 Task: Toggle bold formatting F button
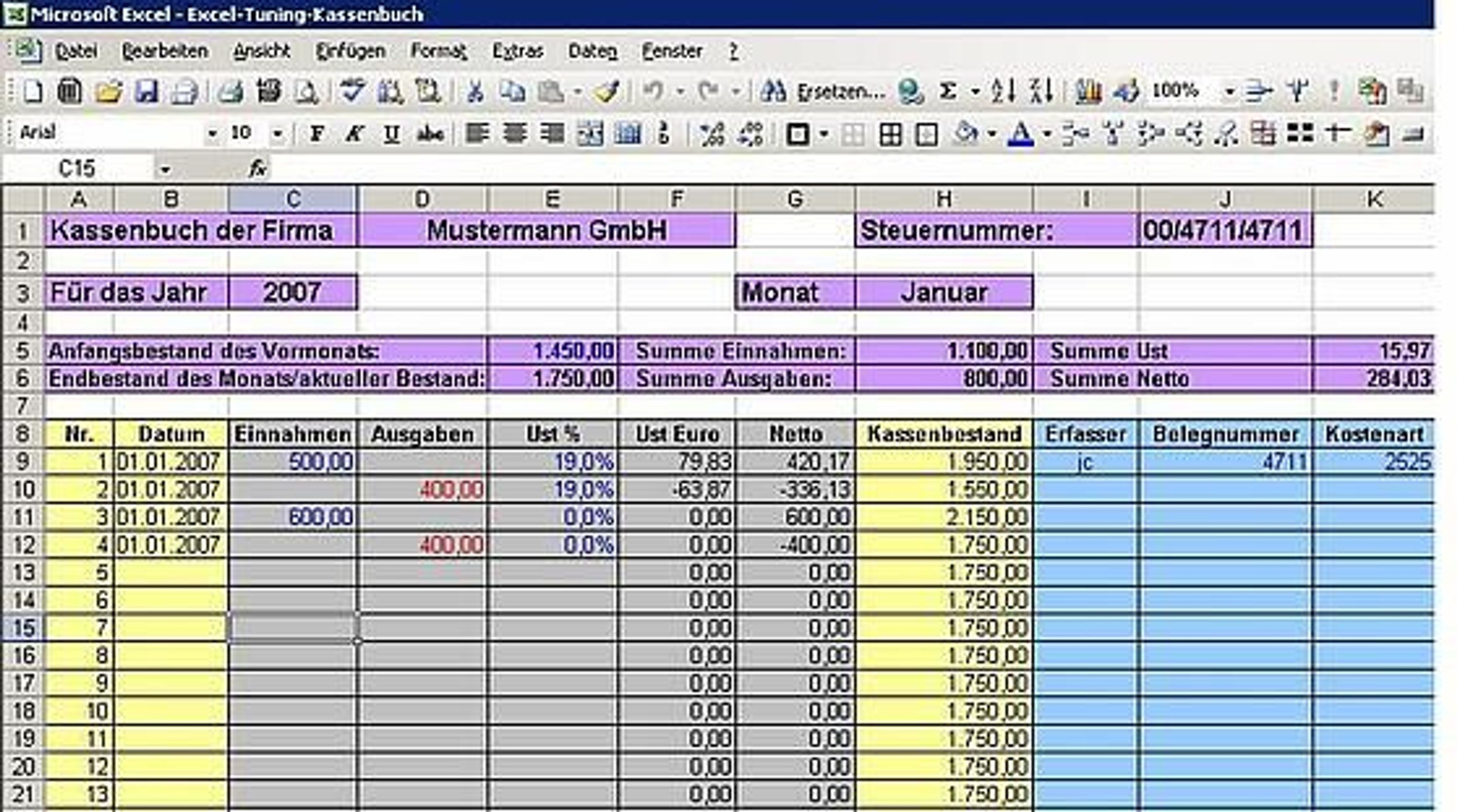click(x=317, y=135)
